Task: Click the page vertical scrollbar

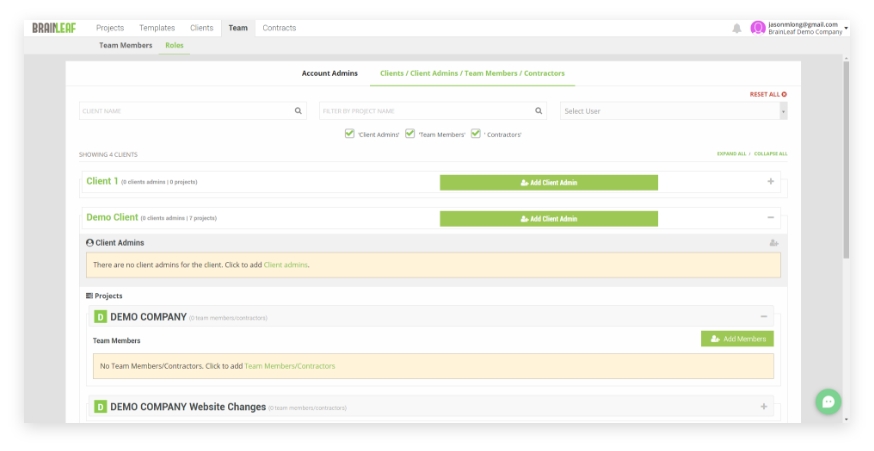Action: 847,159
